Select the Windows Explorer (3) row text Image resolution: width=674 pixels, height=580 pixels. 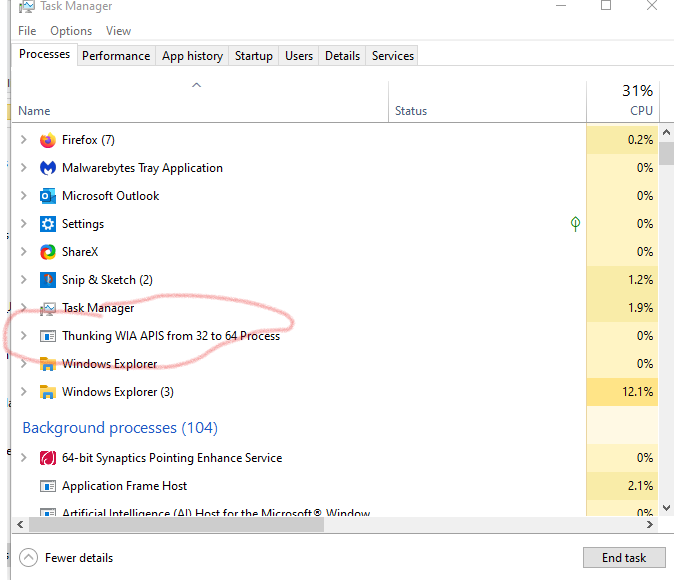(x=118, y=392)
